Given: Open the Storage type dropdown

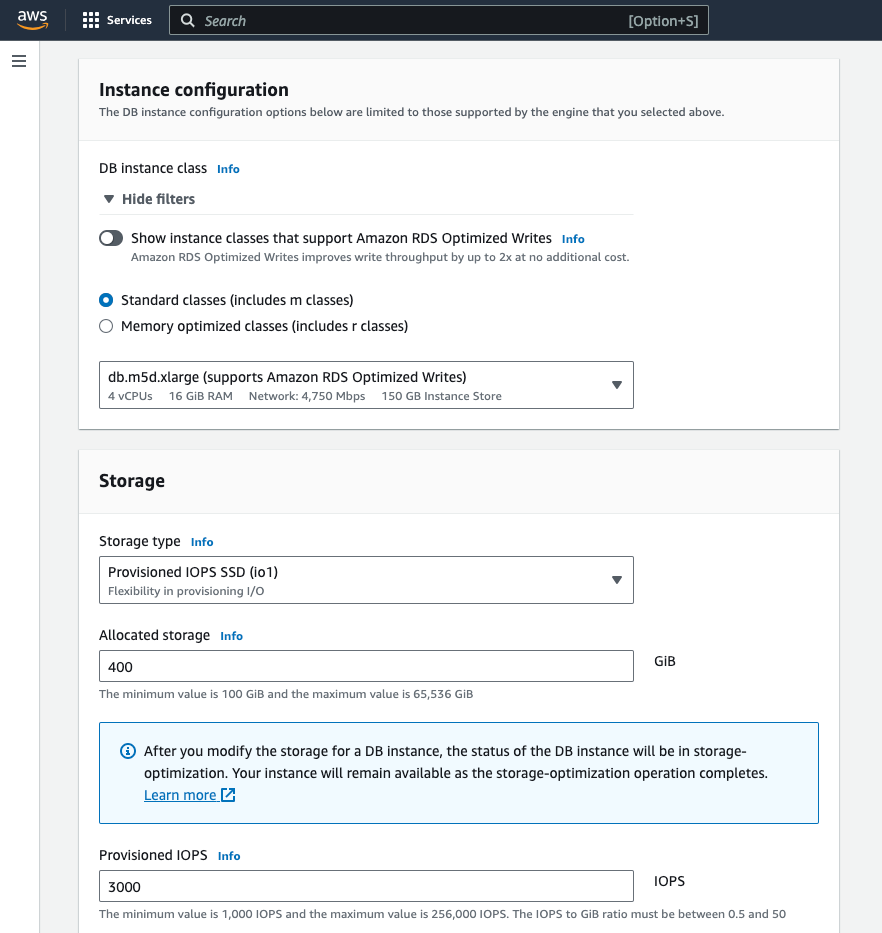Looking at the screenshot, I should 616,580.
